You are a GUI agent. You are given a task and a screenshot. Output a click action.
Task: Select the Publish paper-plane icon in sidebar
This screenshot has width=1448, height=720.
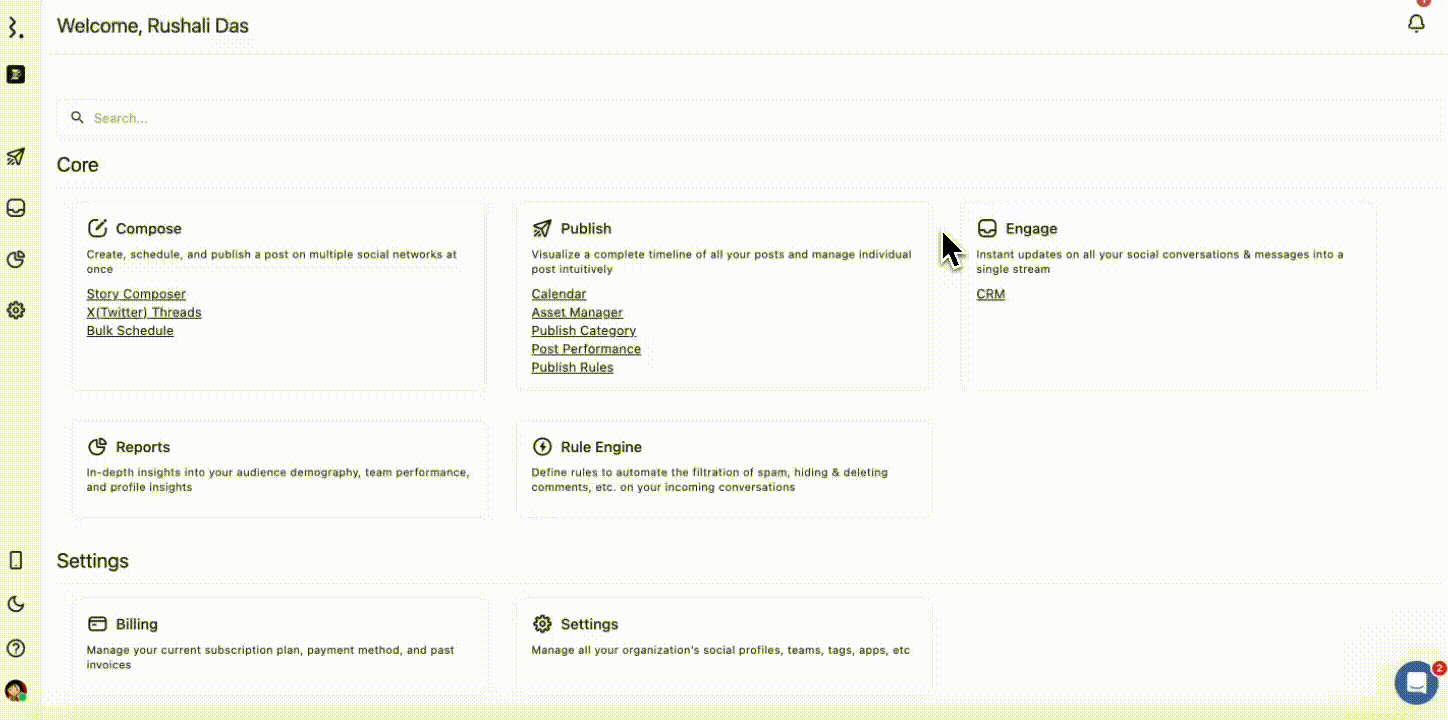click(15, 157)
